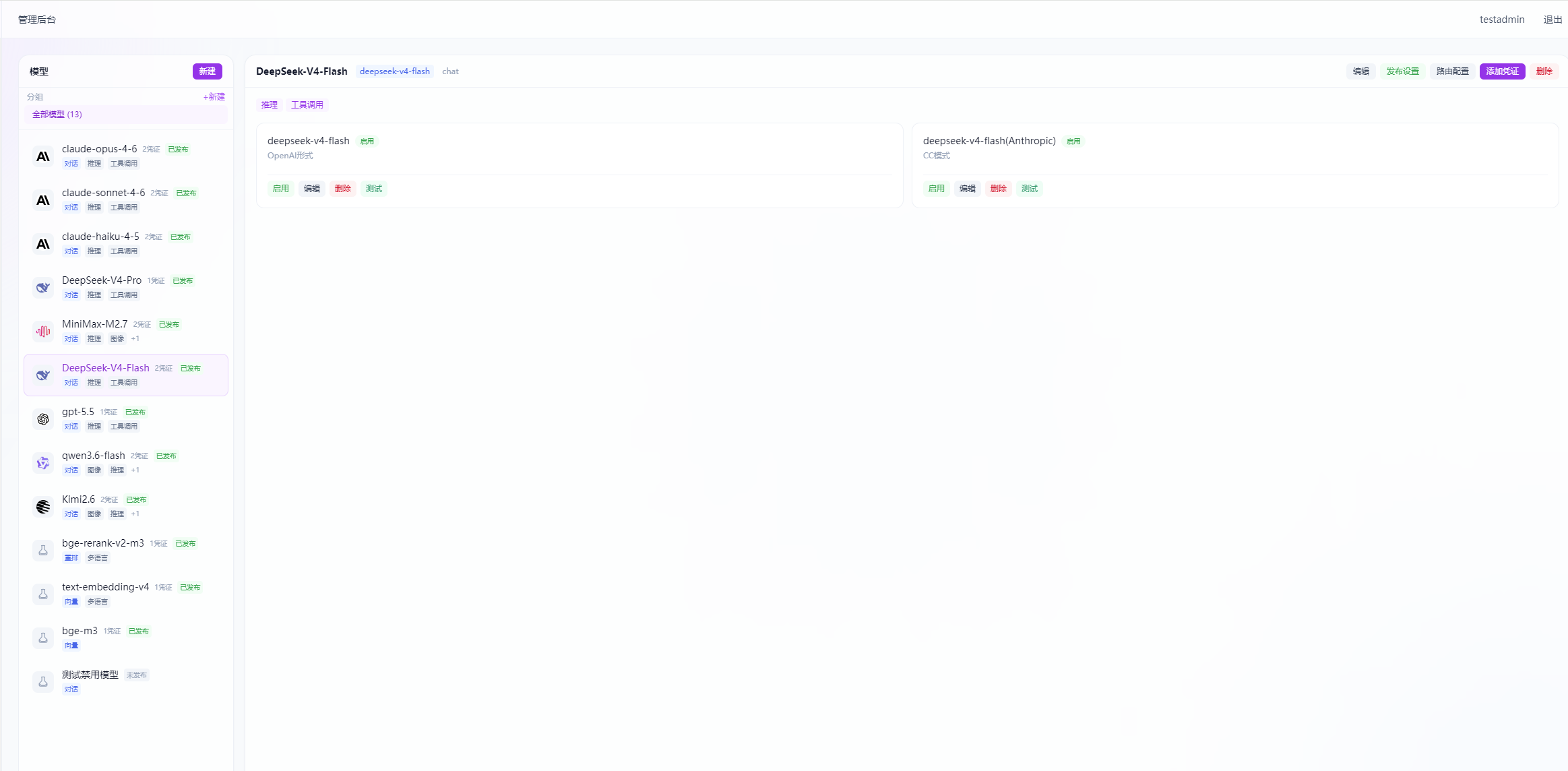This screenshot has width=1568, height=771.
Task: Select the flask icon beside text-embedding-v4
Action: (43, 594)
